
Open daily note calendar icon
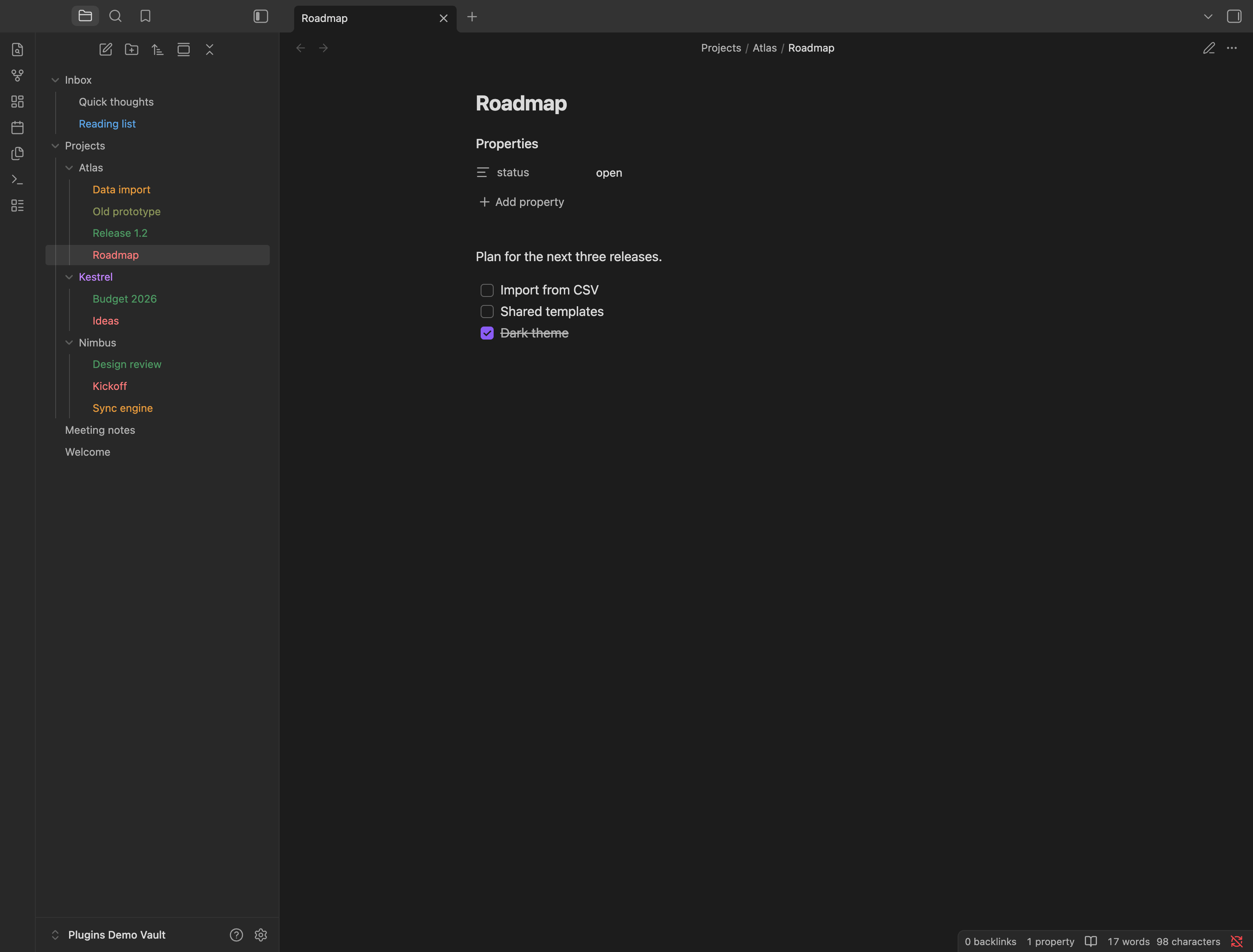tap(17, 128)
